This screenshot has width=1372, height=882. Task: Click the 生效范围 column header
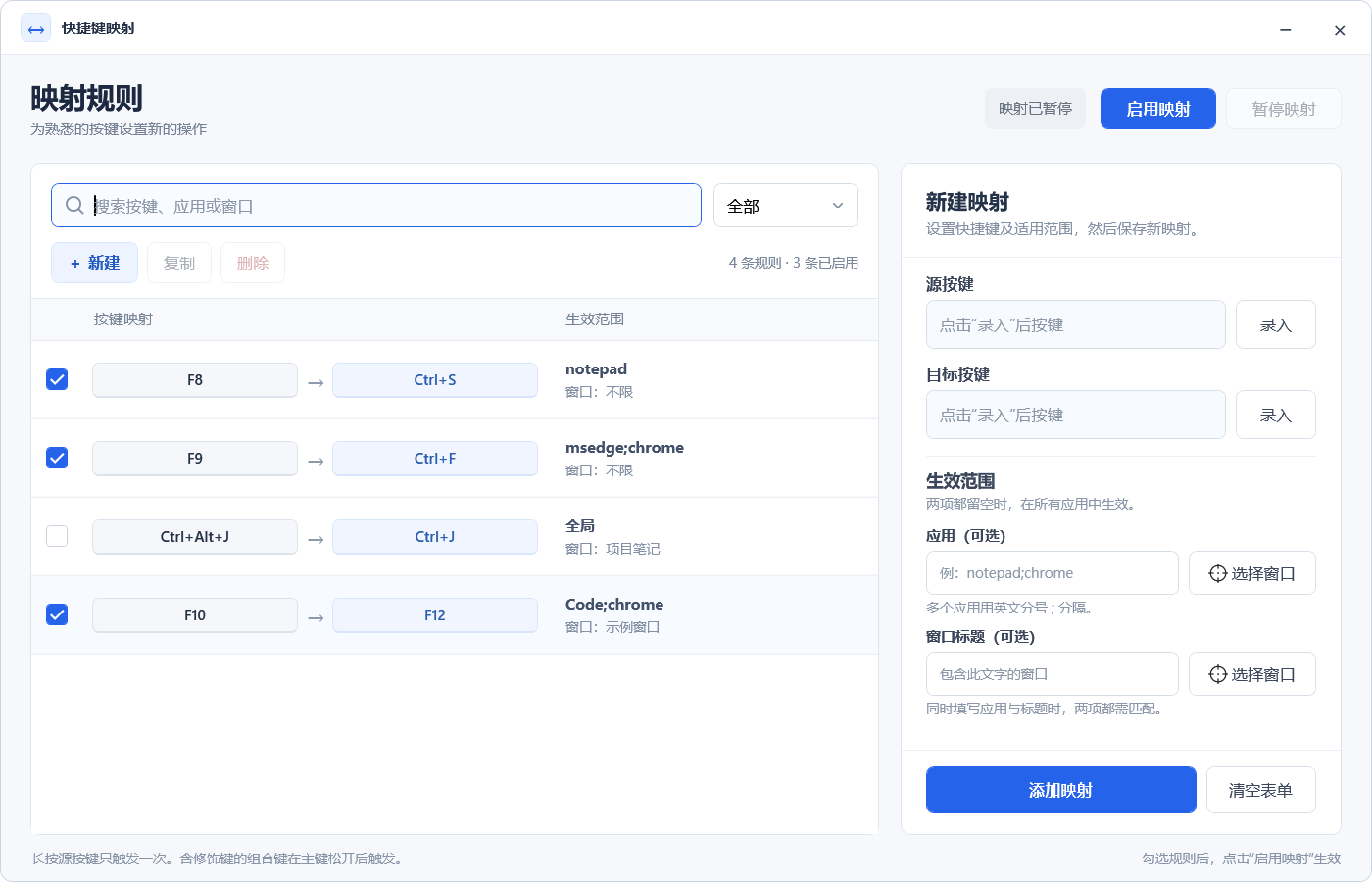[x=595, y=319]
